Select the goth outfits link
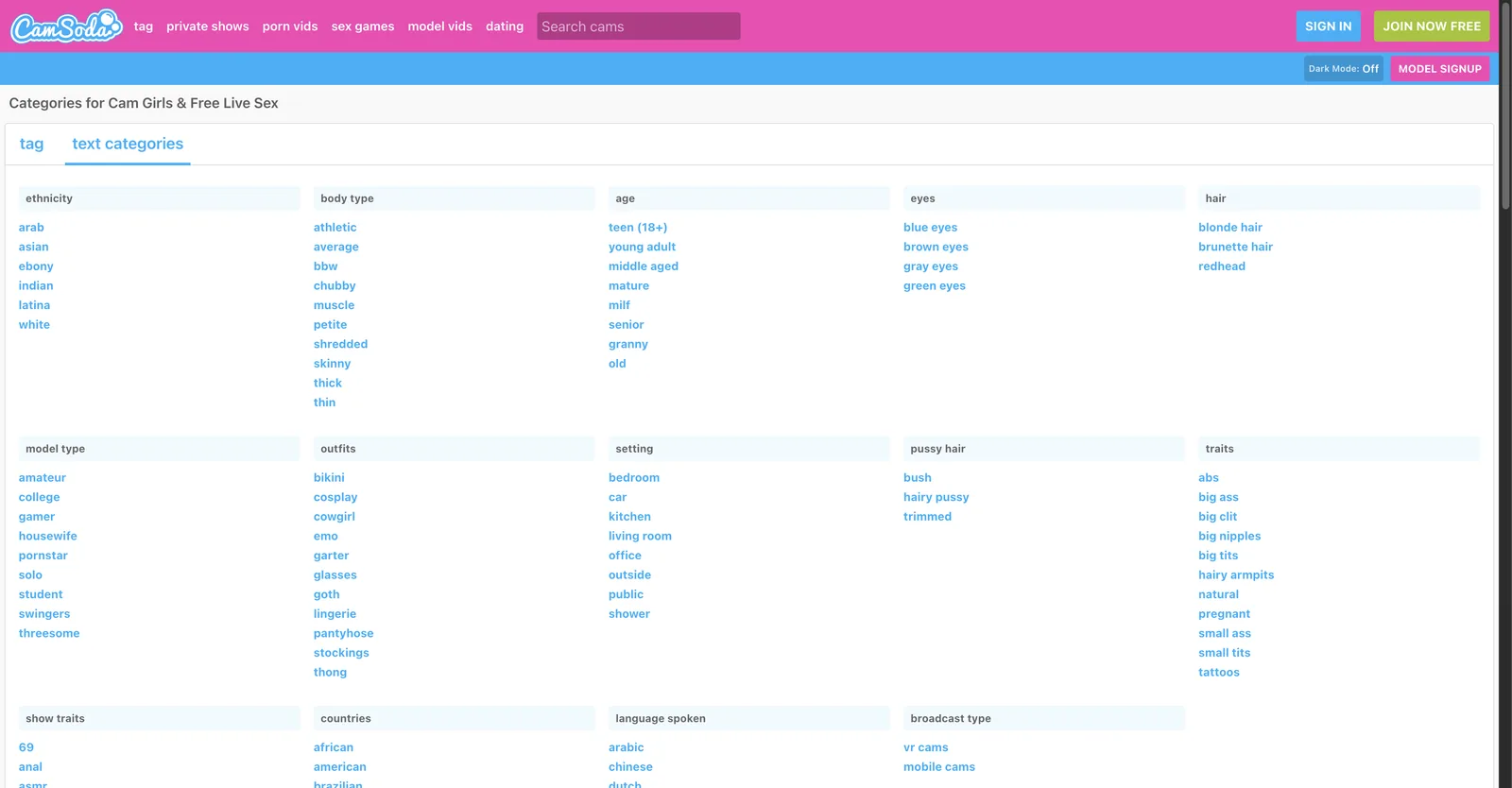Screen dimensions: 1512x788 coord(327,594)
